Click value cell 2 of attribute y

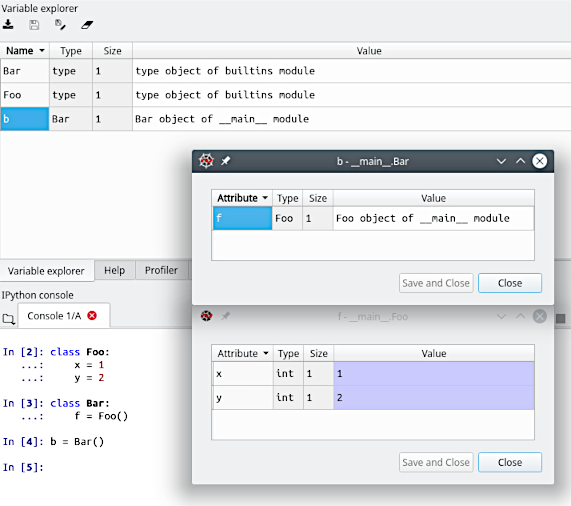click(x=434, y=398)
